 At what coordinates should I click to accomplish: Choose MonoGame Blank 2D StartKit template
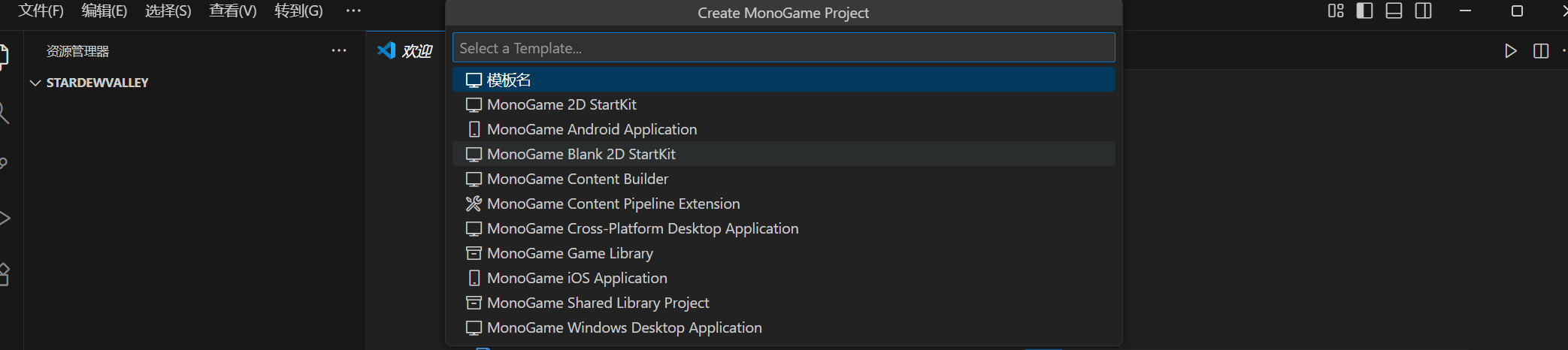coord(783,154)
